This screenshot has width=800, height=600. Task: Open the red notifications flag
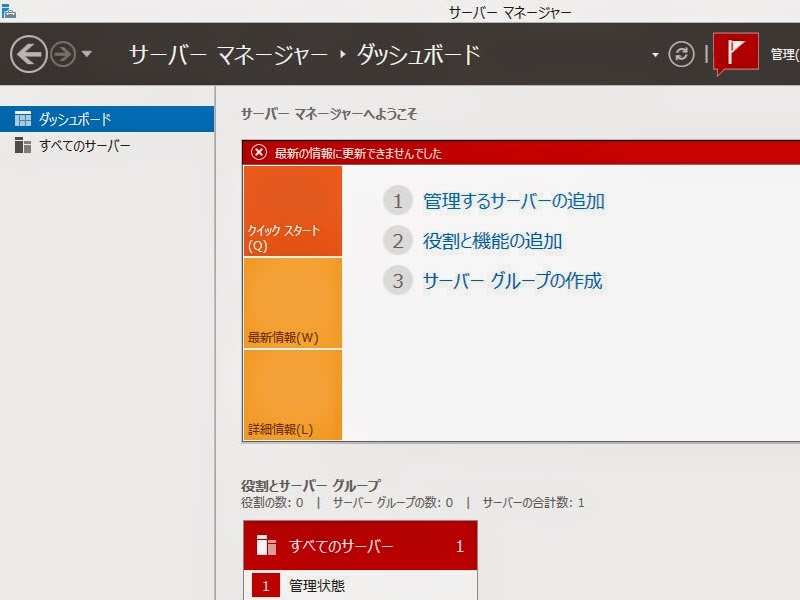[x=735, y=53]
